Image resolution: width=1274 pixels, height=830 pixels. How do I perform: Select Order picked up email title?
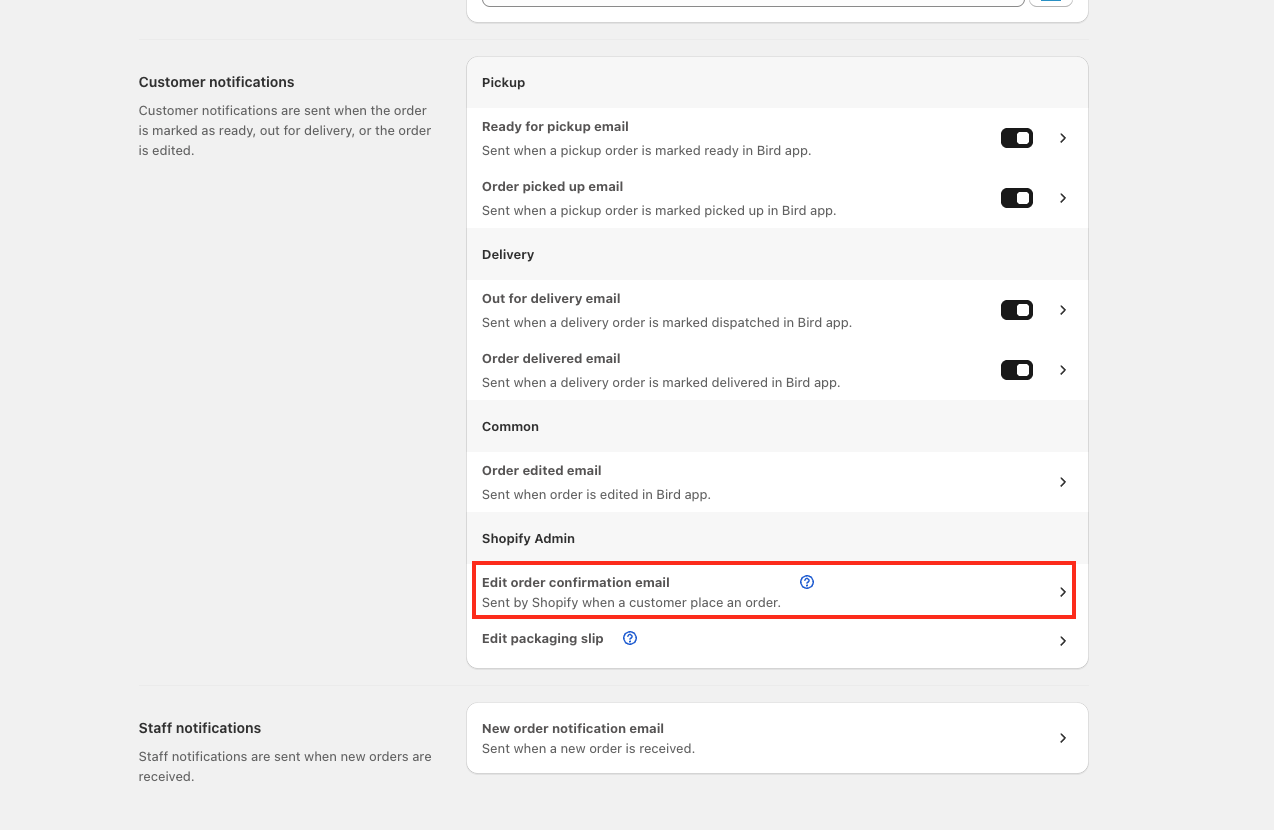552,187
